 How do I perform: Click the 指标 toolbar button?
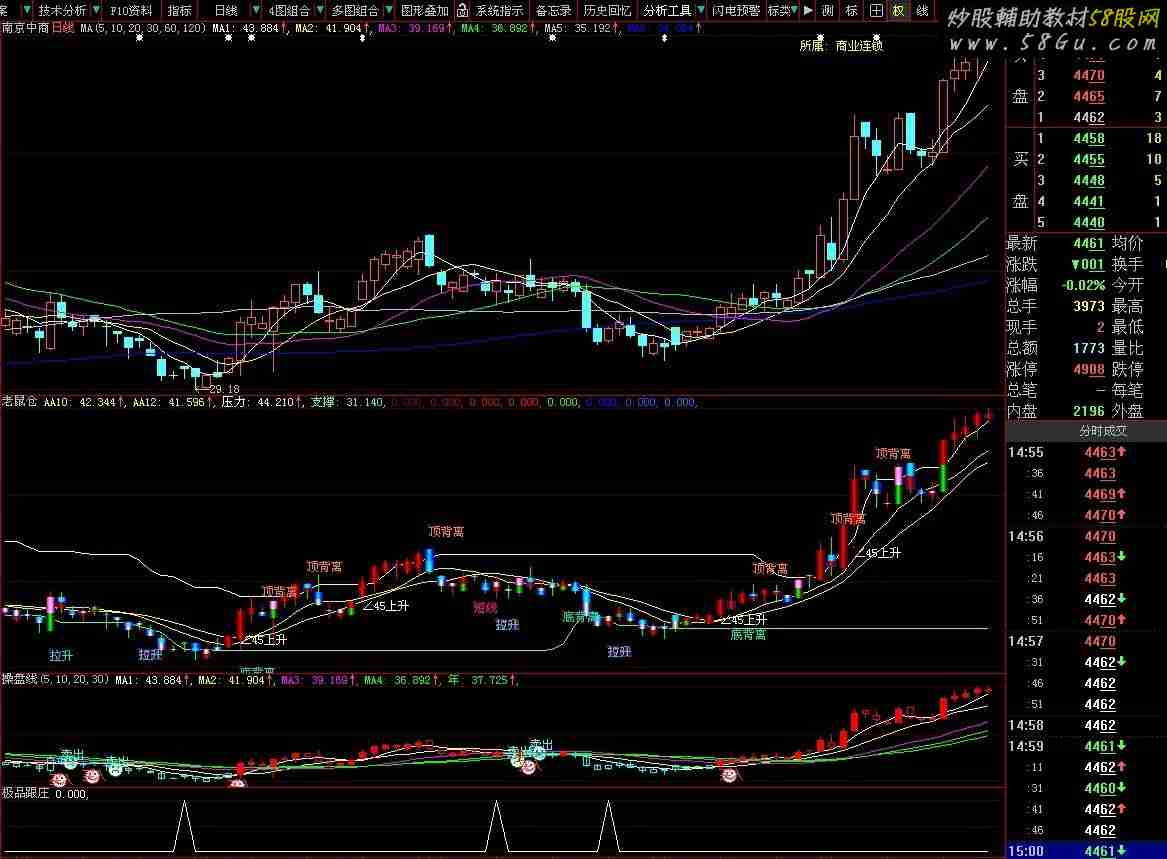point(179,10)
